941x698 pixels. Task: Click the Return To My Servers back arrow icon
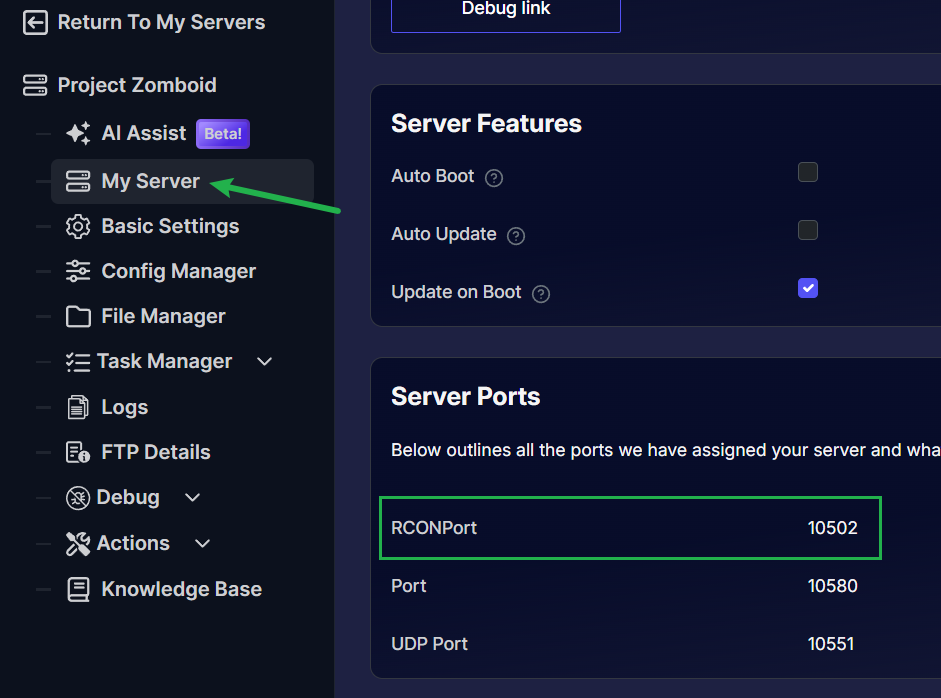point(35,23)
